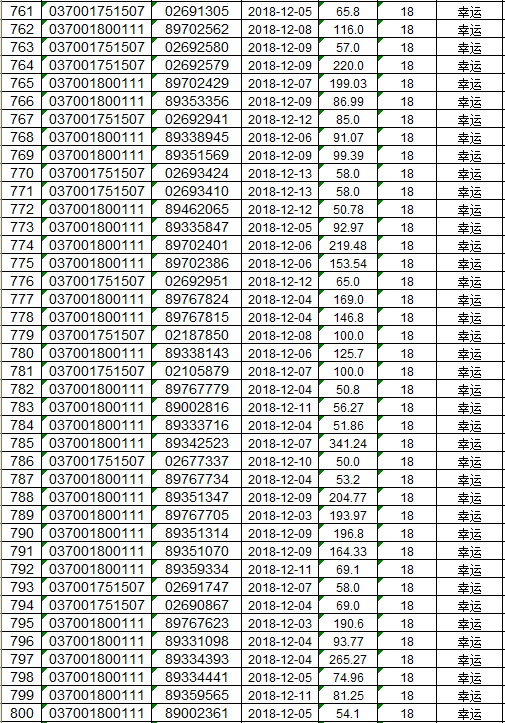This screenshot has height=723, width=505.
Task: Select amount cell 341.24
Action: click(x=348, y=443)
